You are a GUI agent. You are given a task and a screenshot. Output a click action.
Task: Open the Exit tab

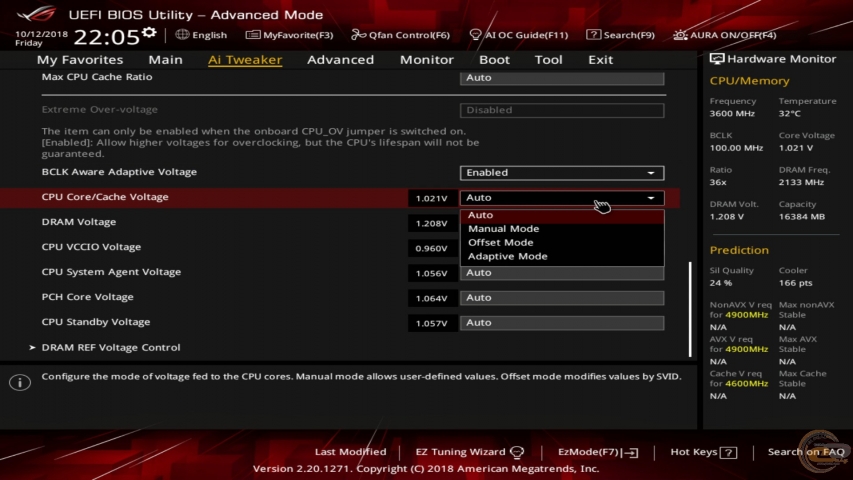[x=601, y=59]
